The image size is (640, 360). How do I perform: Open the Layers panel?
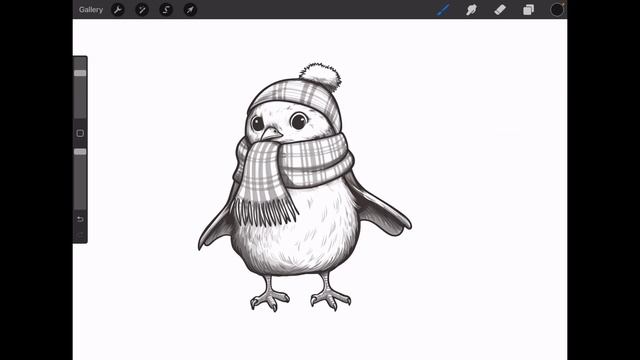tap(529, 10)
